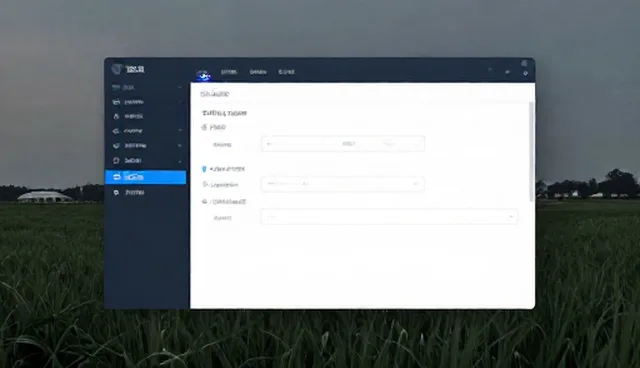Click the vertical scrollbar of the content panel
This screenshot has height=368, width=640.
[531, 151]
